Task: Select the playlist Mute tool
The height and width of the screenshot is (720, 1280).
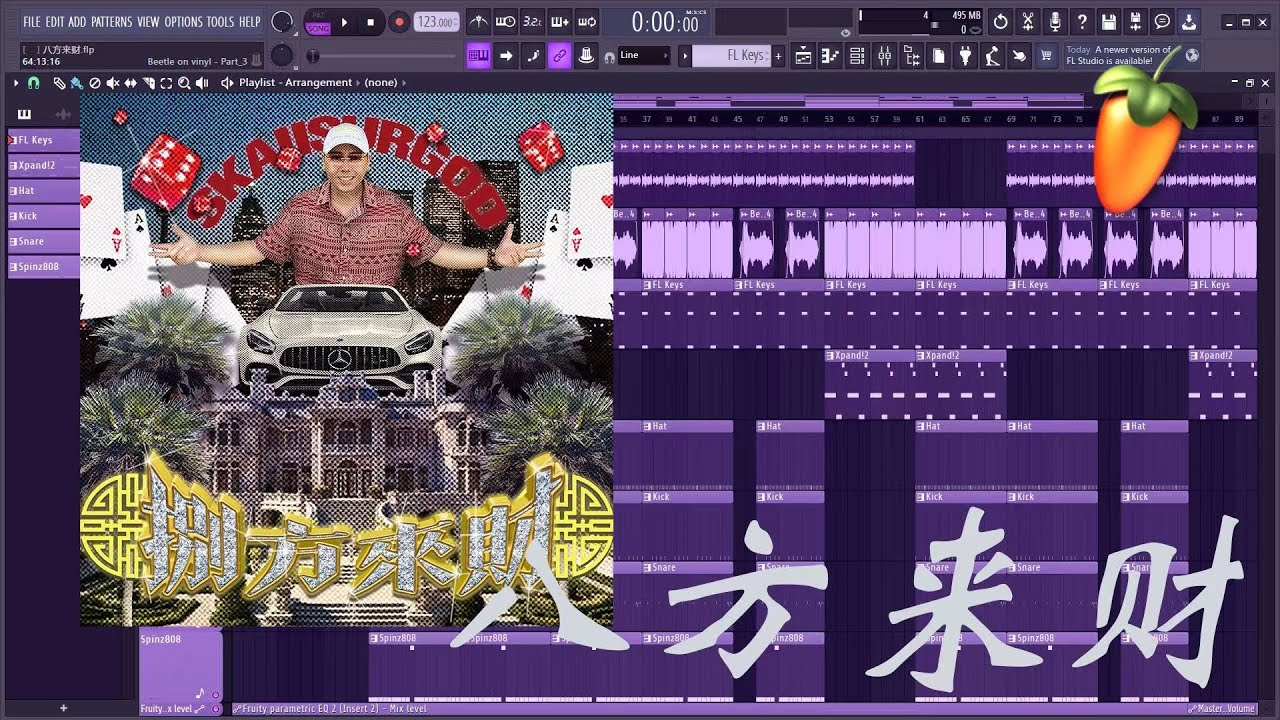Action: click(113, 83)
